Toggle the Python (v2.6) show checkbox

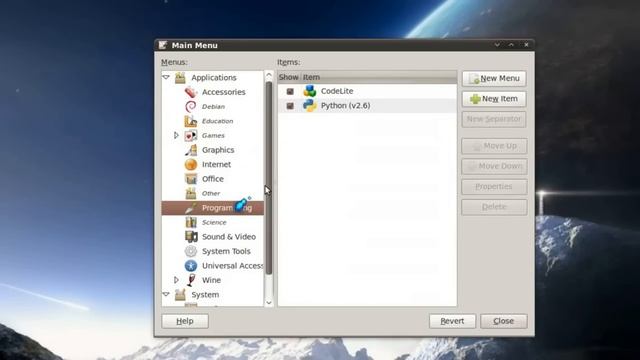(x=290, y=106)
